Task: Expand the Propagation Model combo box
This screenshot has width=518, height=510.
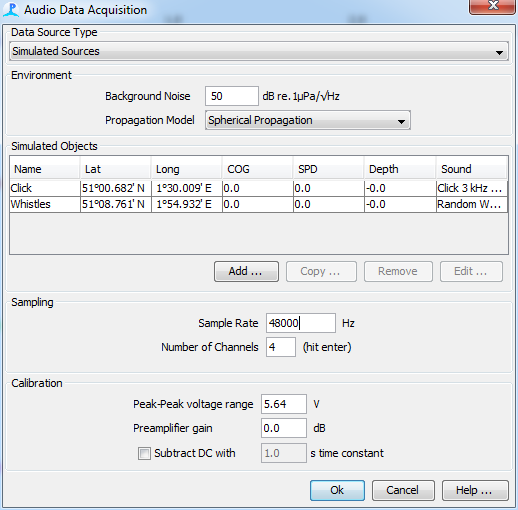Action: click(308, 120)
